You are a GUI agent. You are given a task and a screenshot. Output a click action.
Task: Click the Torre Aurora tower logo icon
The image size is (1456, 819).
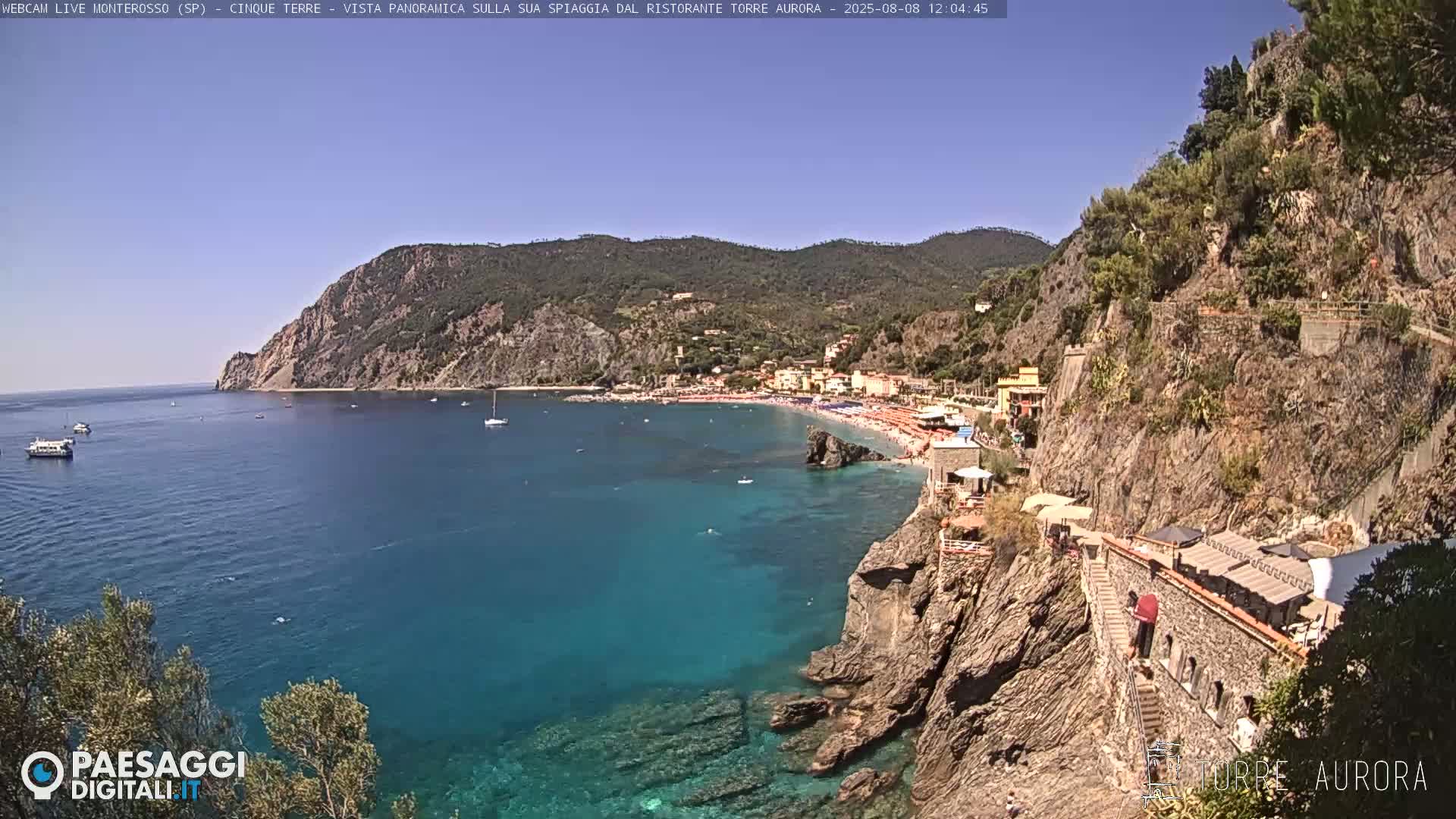pos(1163,773)
